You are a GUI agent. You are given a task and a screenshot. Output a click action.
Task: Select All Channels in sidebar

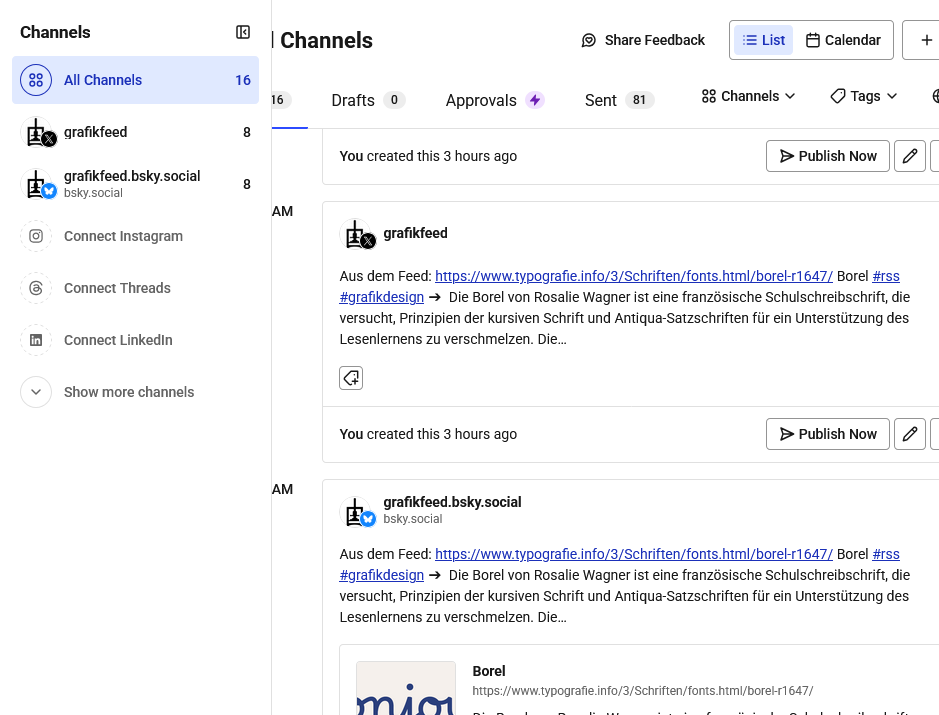[x=135, y=80]
